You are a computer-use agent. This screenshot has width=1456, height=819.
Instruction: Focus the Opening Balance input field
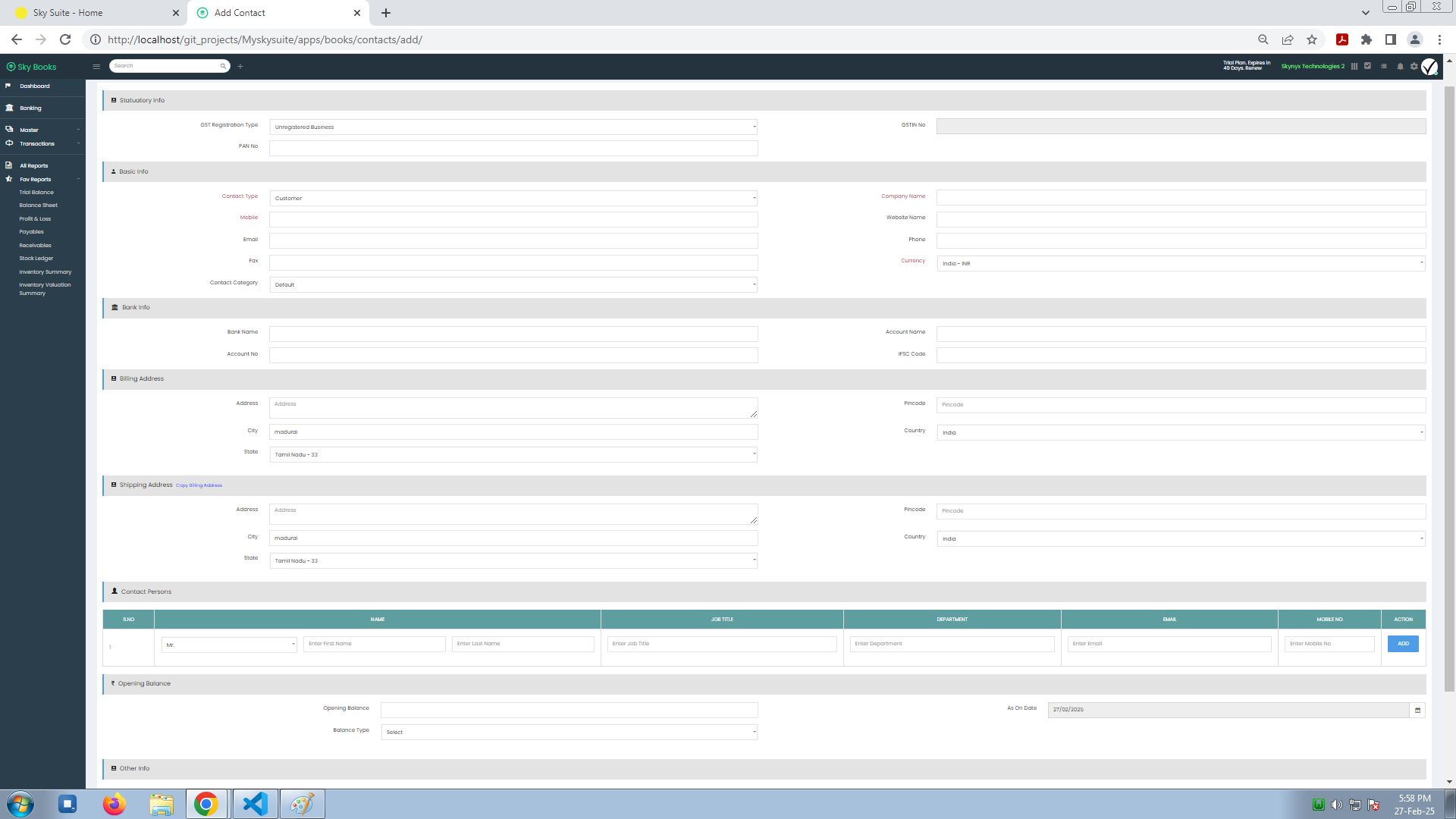(x=569, y=710)
